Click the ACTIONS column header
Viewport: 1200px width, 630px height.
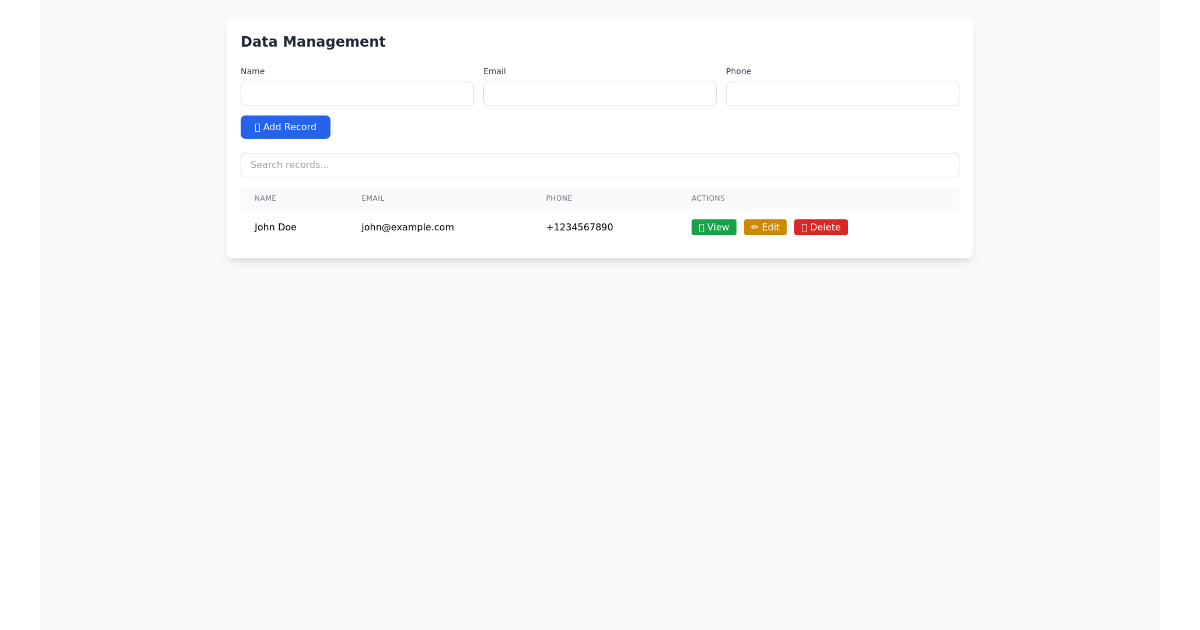708,198
